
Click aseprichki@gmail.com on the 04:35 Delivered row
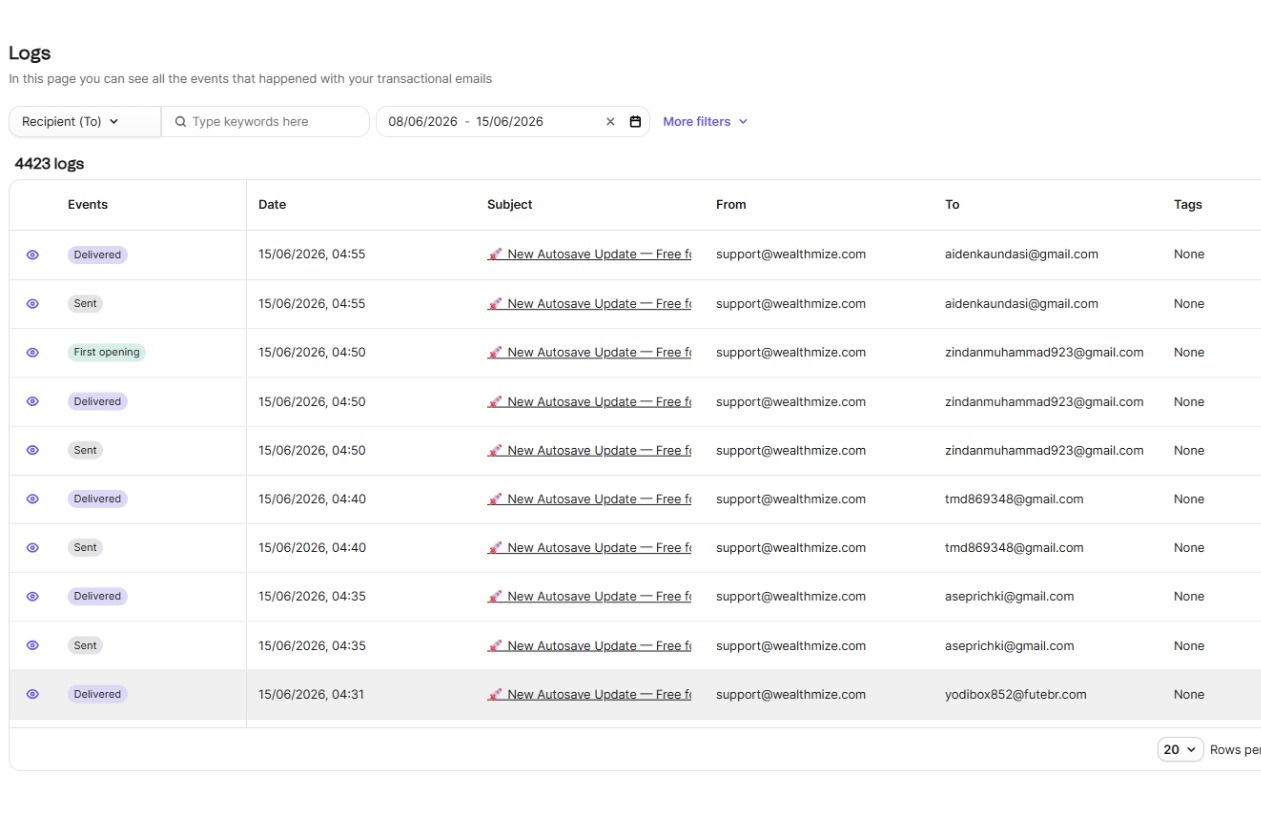tap(1009, 596)
